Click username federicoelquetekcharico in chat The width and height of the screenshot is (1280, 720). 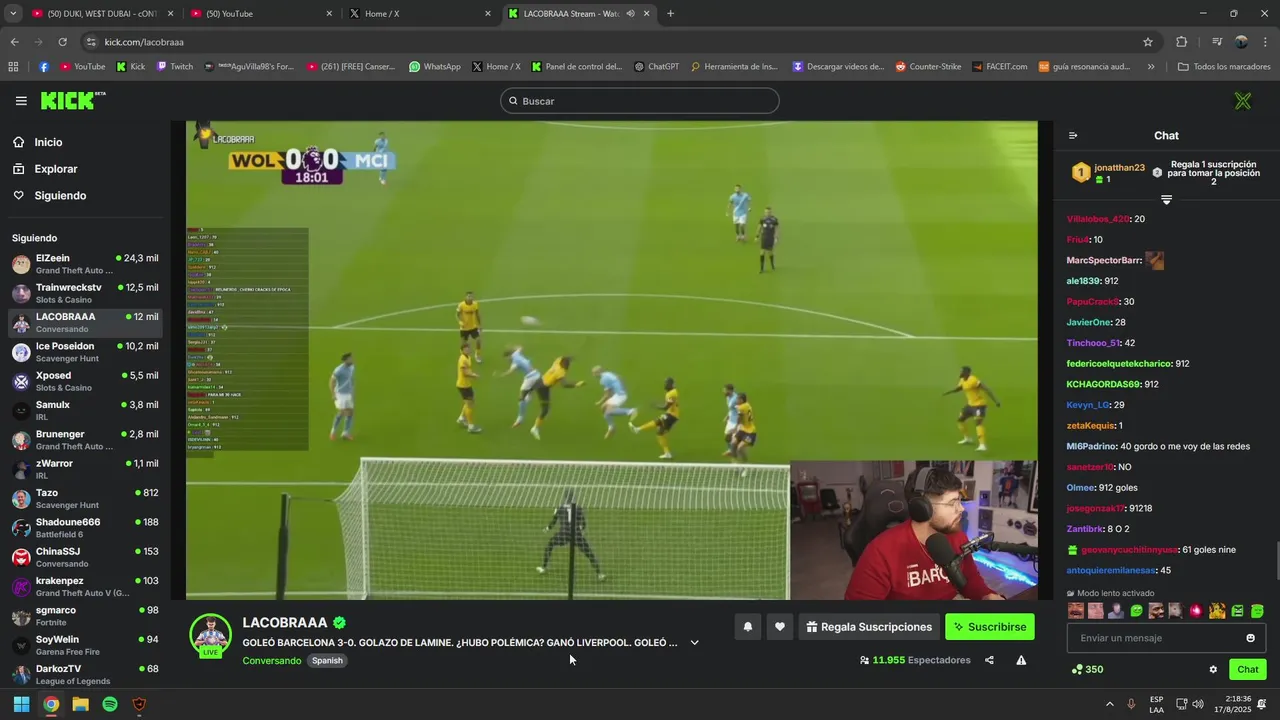click(1119, 364)
